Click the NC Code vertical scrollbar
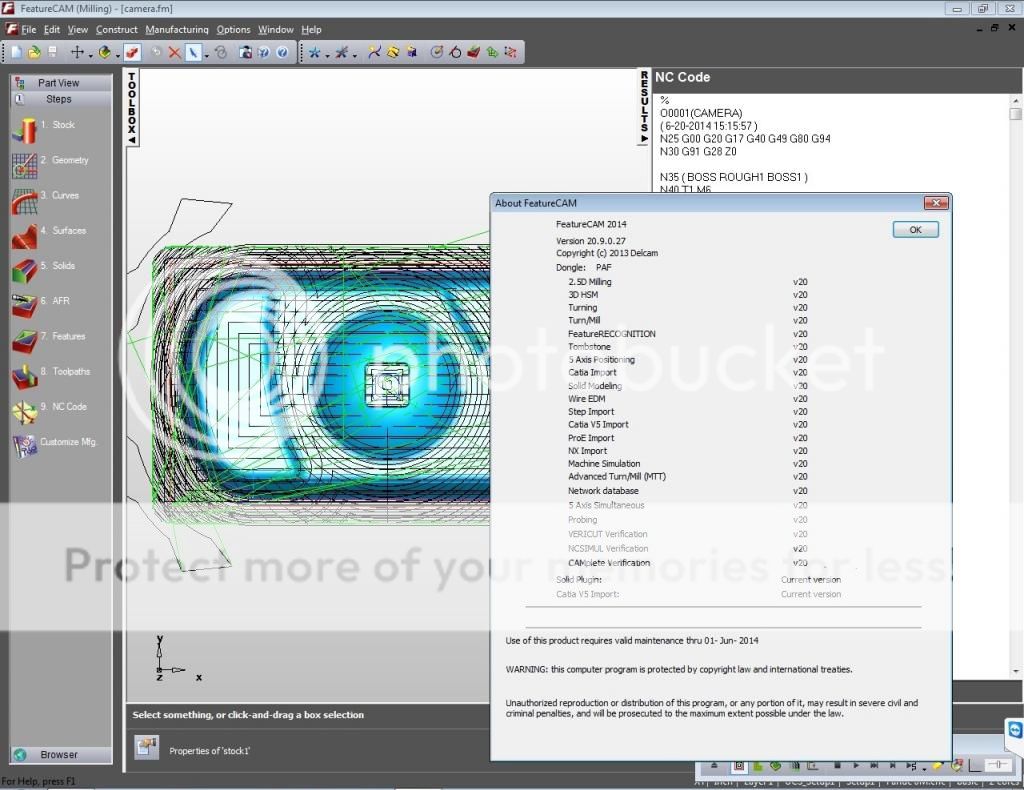The image size is (1024, 790). (1016, 385)
